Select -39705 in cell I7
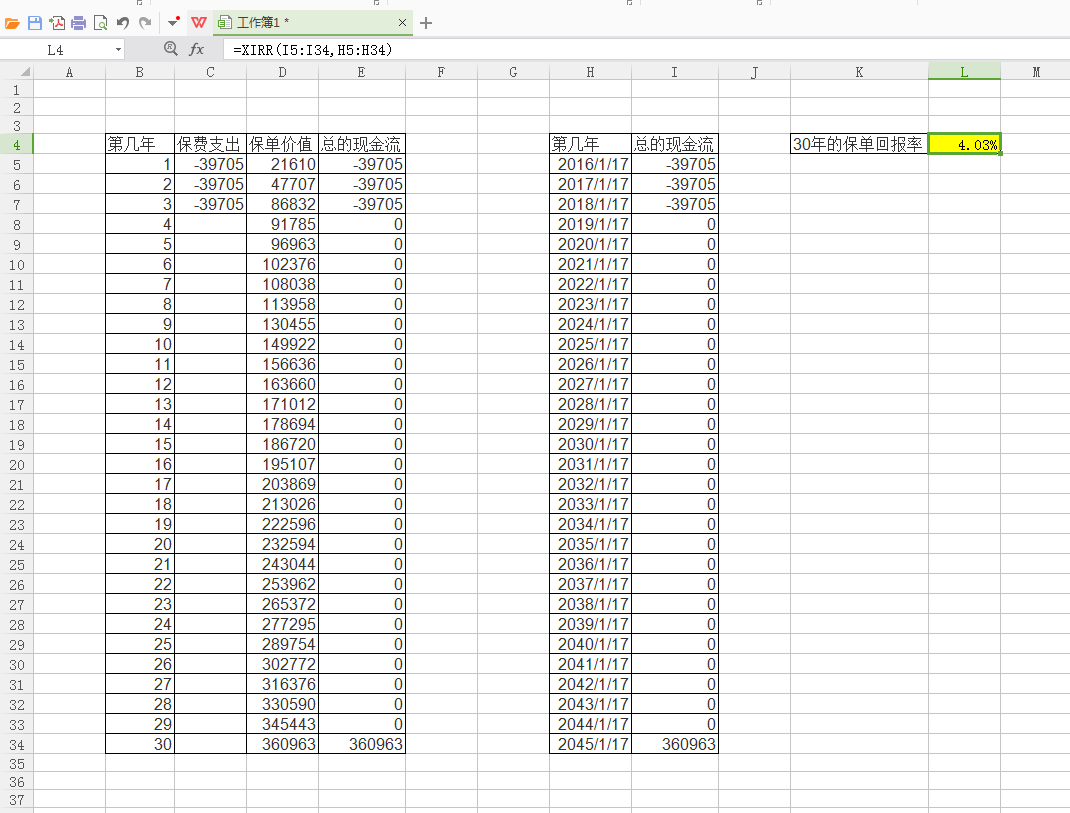Image resolution: width=1070 pixels, height=813 pixels. (675, 204)
